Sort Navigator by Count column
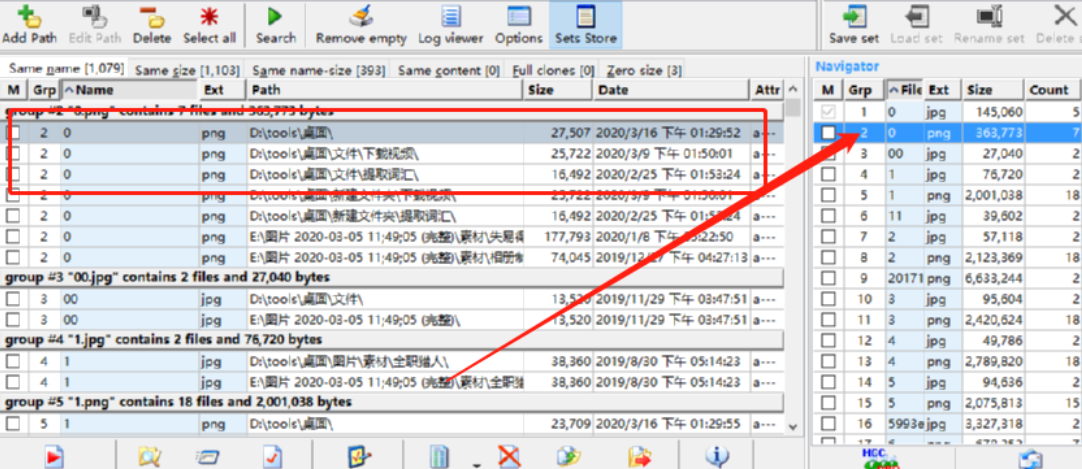The width and height of the screenshot is (1082, 469). pyautogui.click(x=1052, y=90)
